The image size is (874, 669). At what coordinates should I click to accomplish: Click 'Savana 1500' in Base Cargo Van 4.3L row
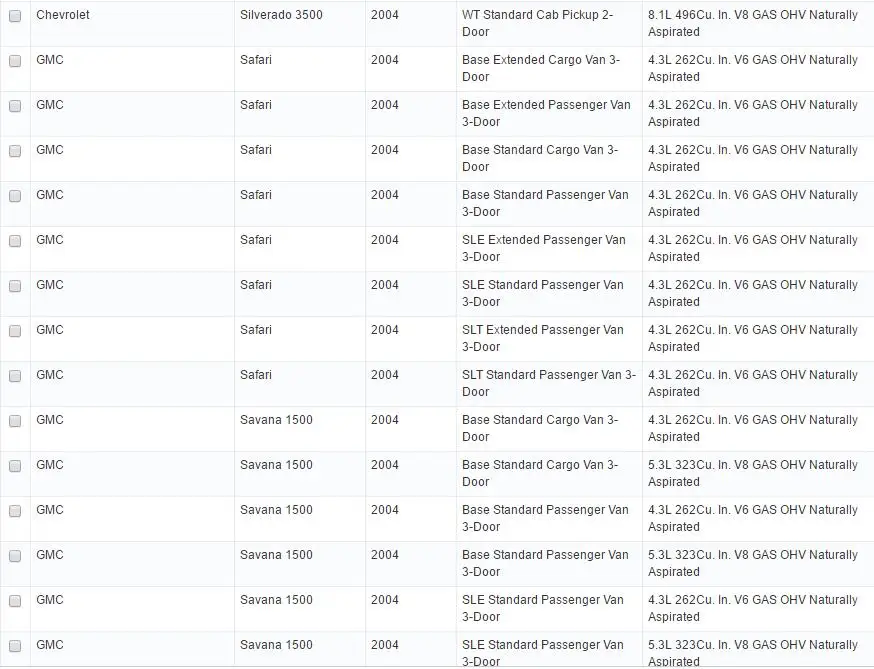(x=276, y=420)
